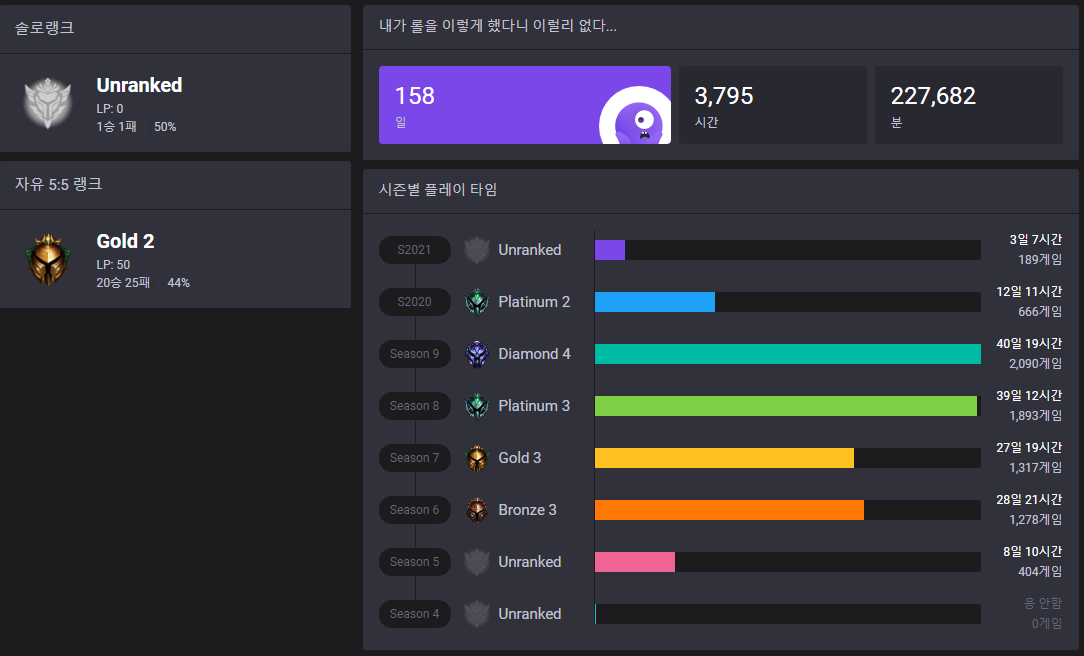Click the 1,278게임 count

click(x=1036, y=519)
